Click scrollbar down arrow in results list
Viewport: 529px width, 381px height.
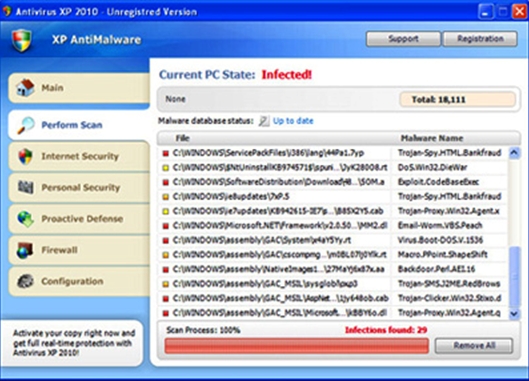coord(514,314)
